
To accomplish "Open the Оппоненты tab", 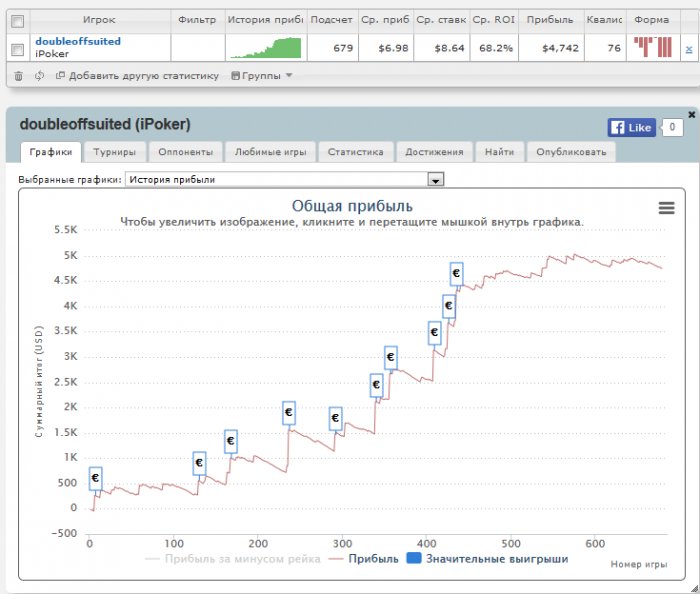I will (185, 153).
